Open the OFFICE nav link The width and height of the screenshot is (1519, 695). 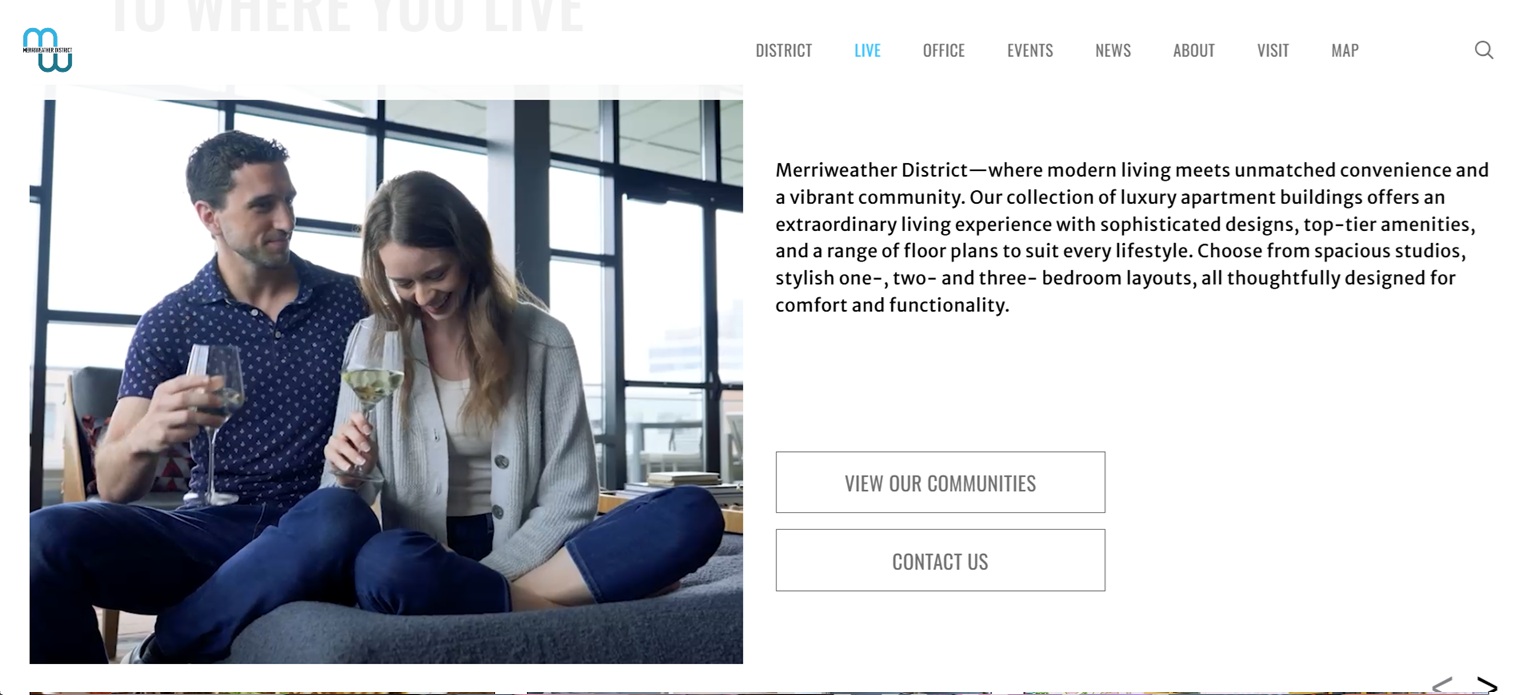pyautogui.click(x=944, y=50)
